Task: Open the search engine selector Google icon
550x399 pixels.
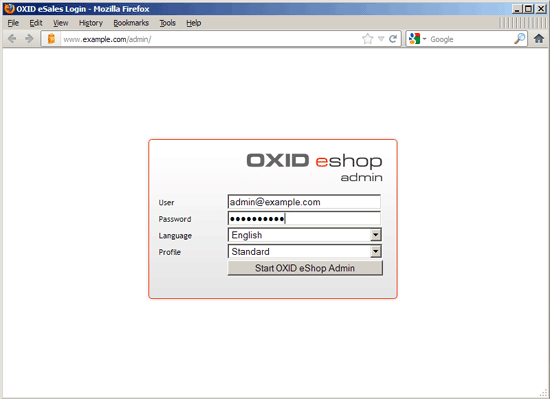Action: (x=414, y=39)
